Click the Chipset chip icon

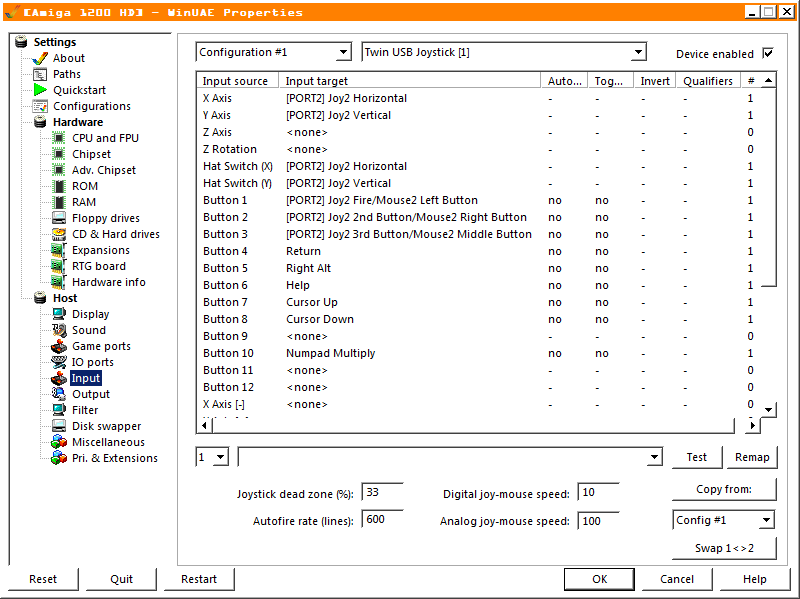tap(59, 154)
